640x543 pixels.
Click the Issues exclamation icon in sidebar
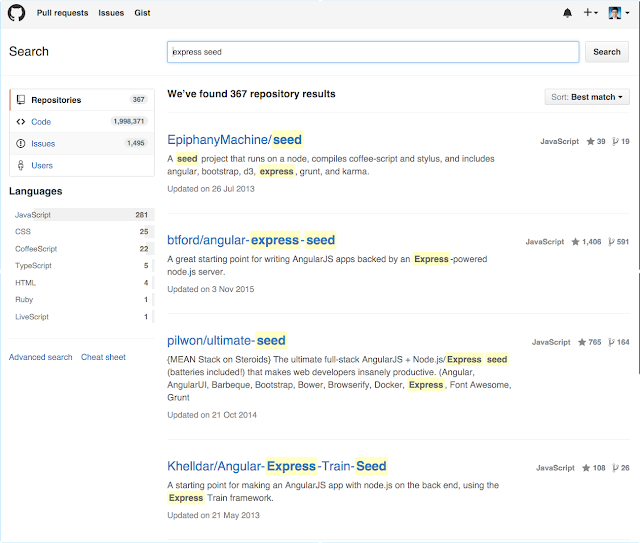tap(21, 144)
